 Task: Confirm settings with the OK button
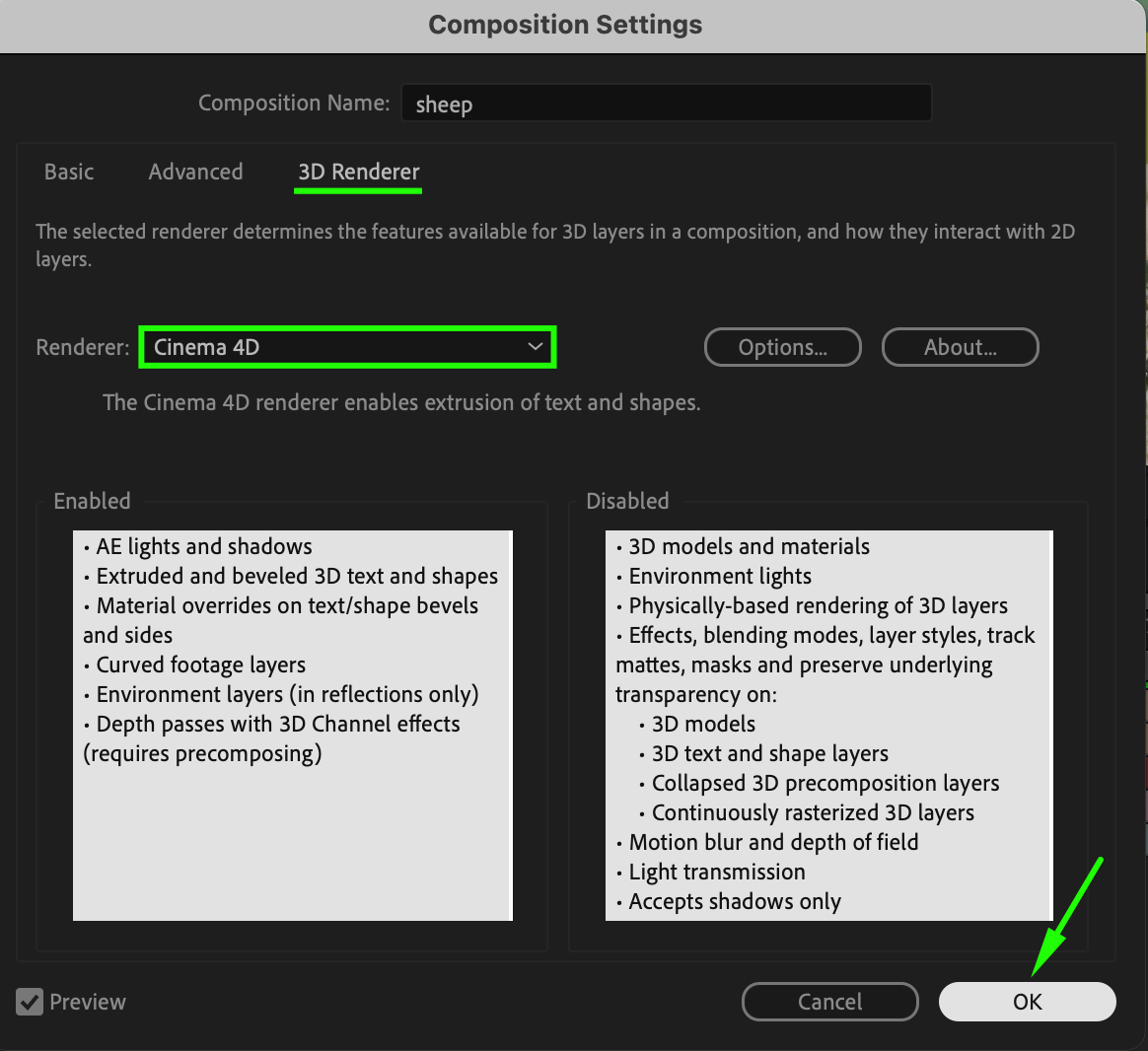(1027, 1002)
